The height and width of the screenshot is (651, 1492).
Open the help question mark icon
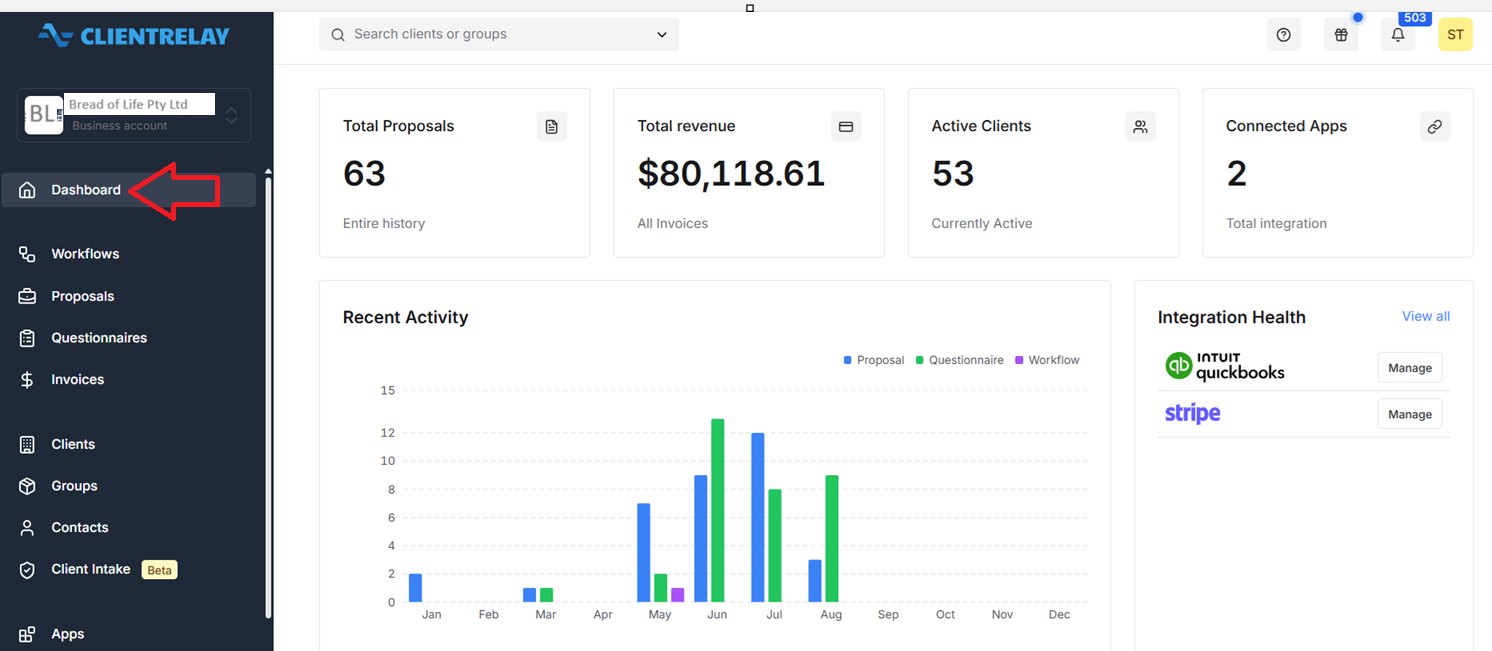pos(1284,35)
